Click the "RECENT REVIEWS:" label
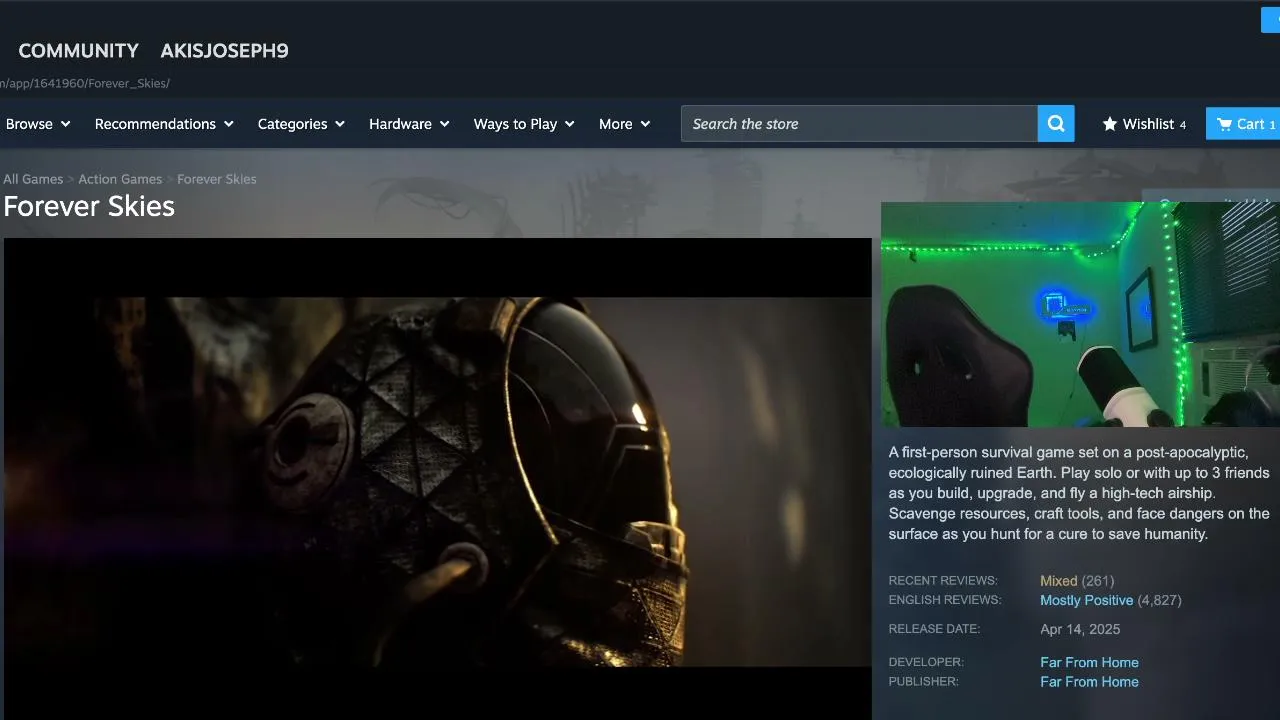Image resolution: width=1280 pixels, height=720 pixels. pyautogui.click(x=943, y=581)
